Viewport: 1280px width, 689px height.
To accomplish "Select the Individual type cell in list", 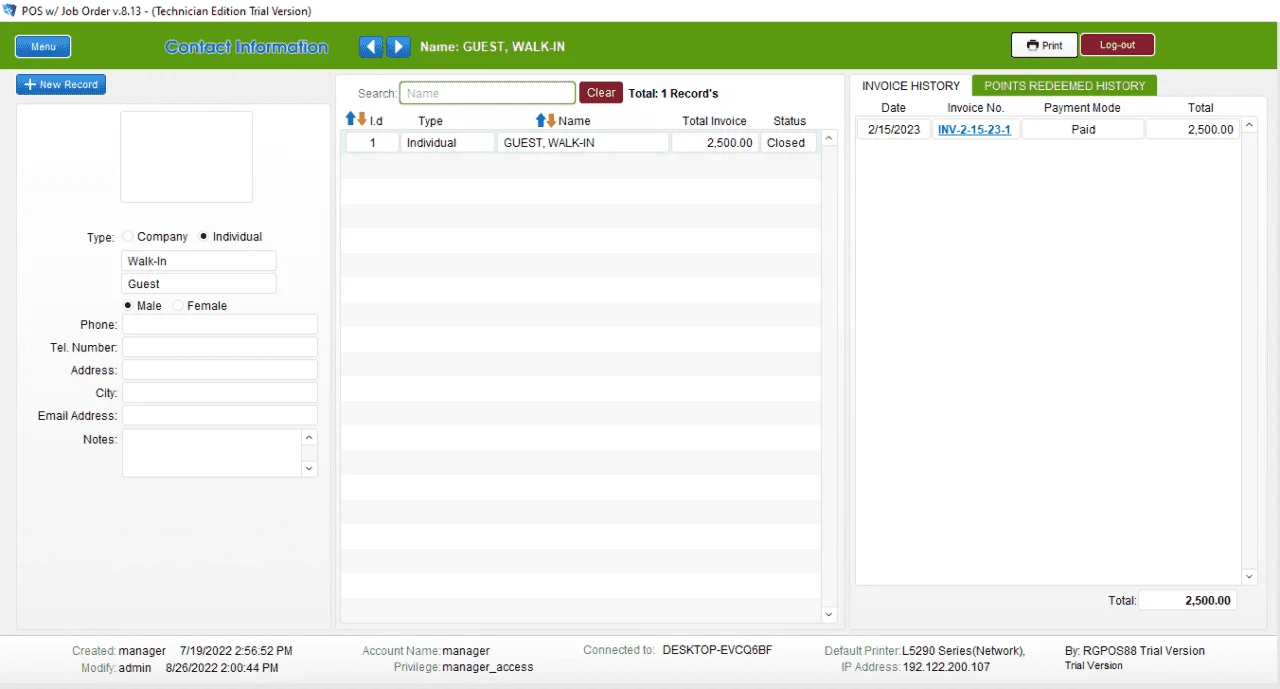I will tap(446, 143).
